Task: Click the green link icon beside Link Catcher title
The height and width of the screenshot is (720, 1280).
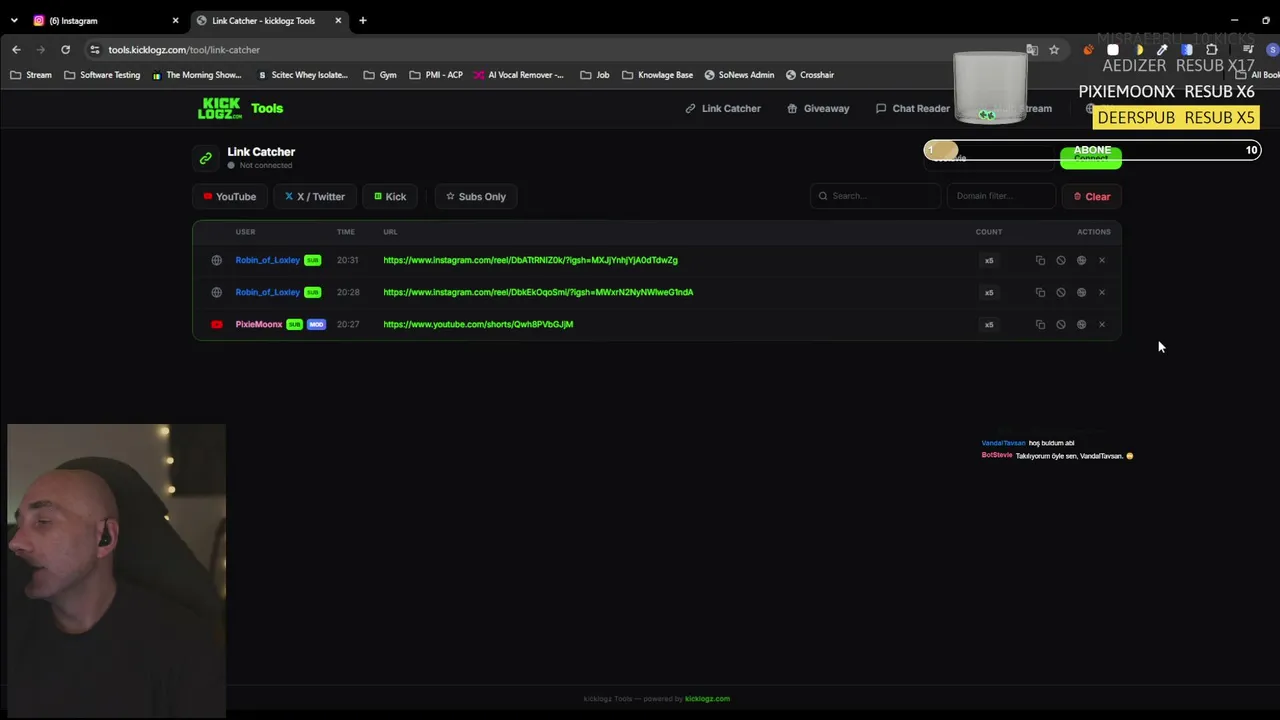Action: (x=206, y=158)
